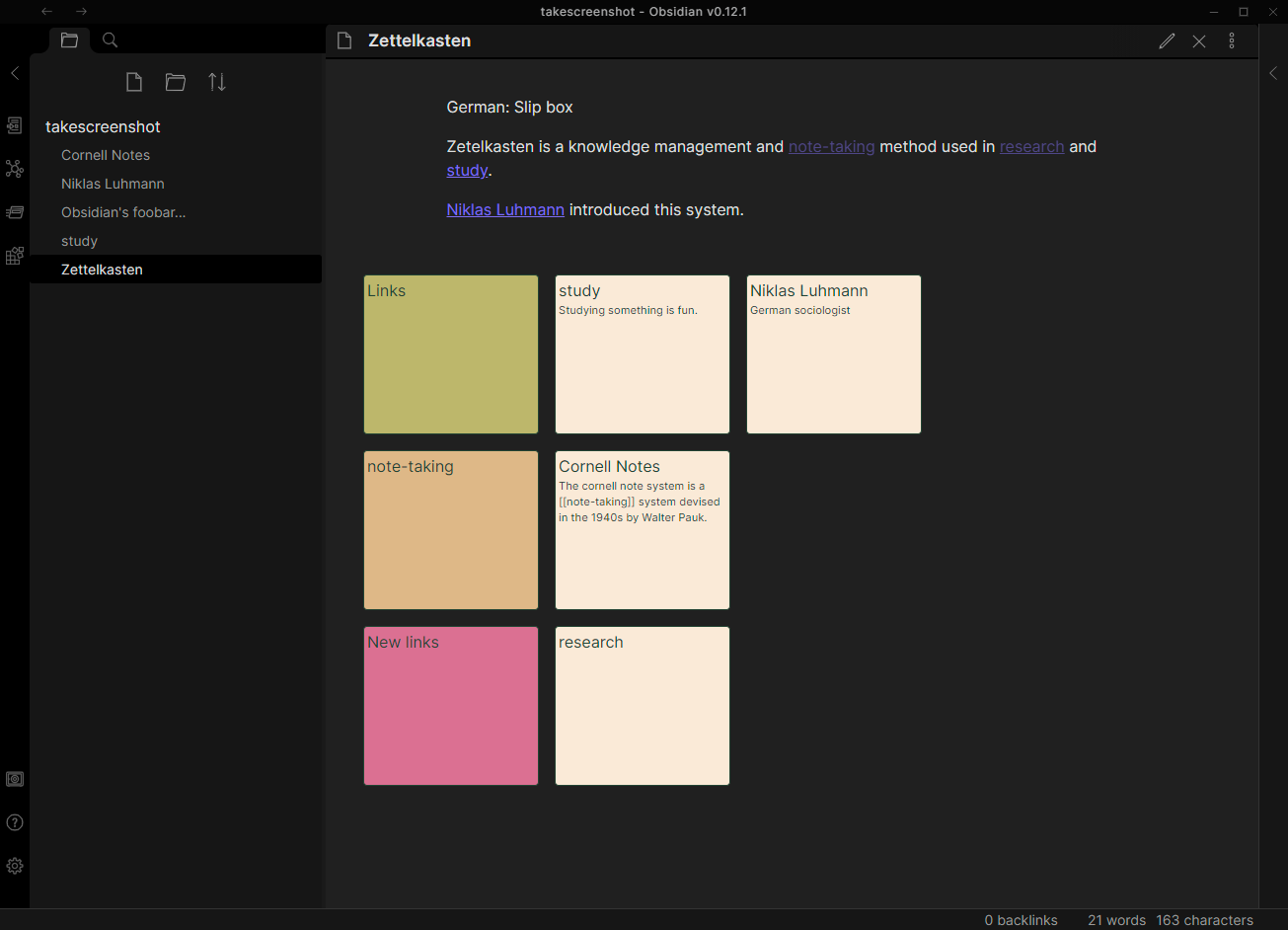Click the stacked cards ribbon icon
1288x930 pixels.
(x=15, y=212)
